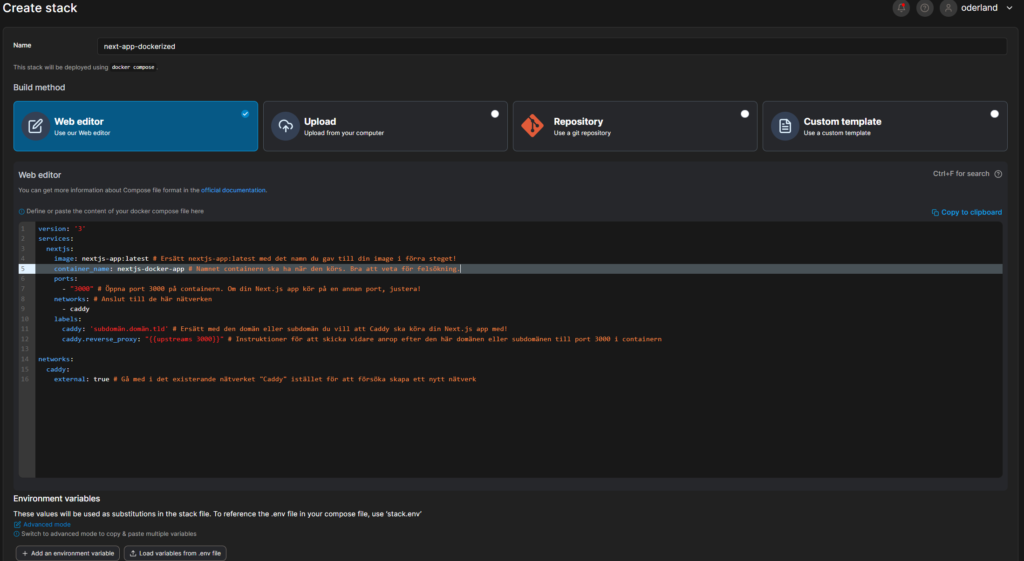Click help icon beside Ctrl+F for search
The width and height of the screenshot is (1024, 561).
998,174
